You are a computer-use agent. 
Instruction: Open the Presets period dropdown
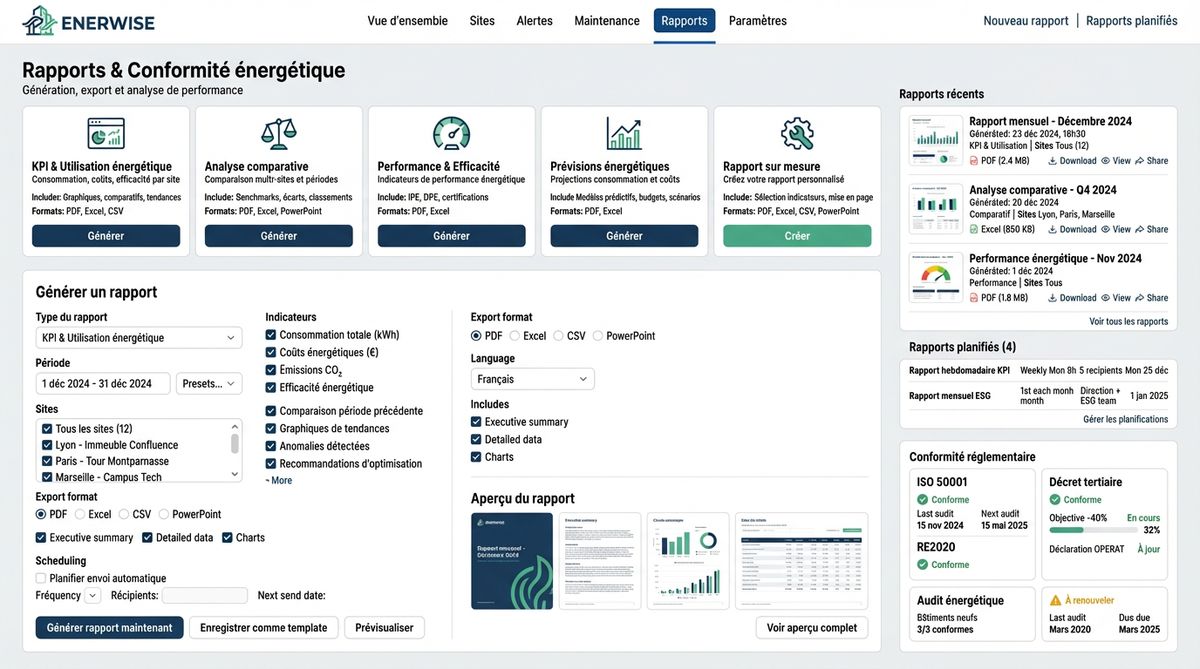pyautogui.click(x=210, y=384)
